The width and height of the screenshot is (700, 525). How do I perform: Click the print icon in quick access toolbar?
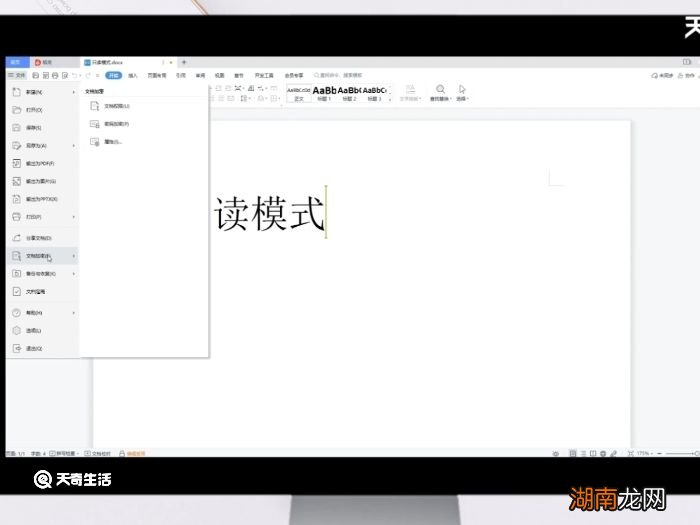point(55,75)
